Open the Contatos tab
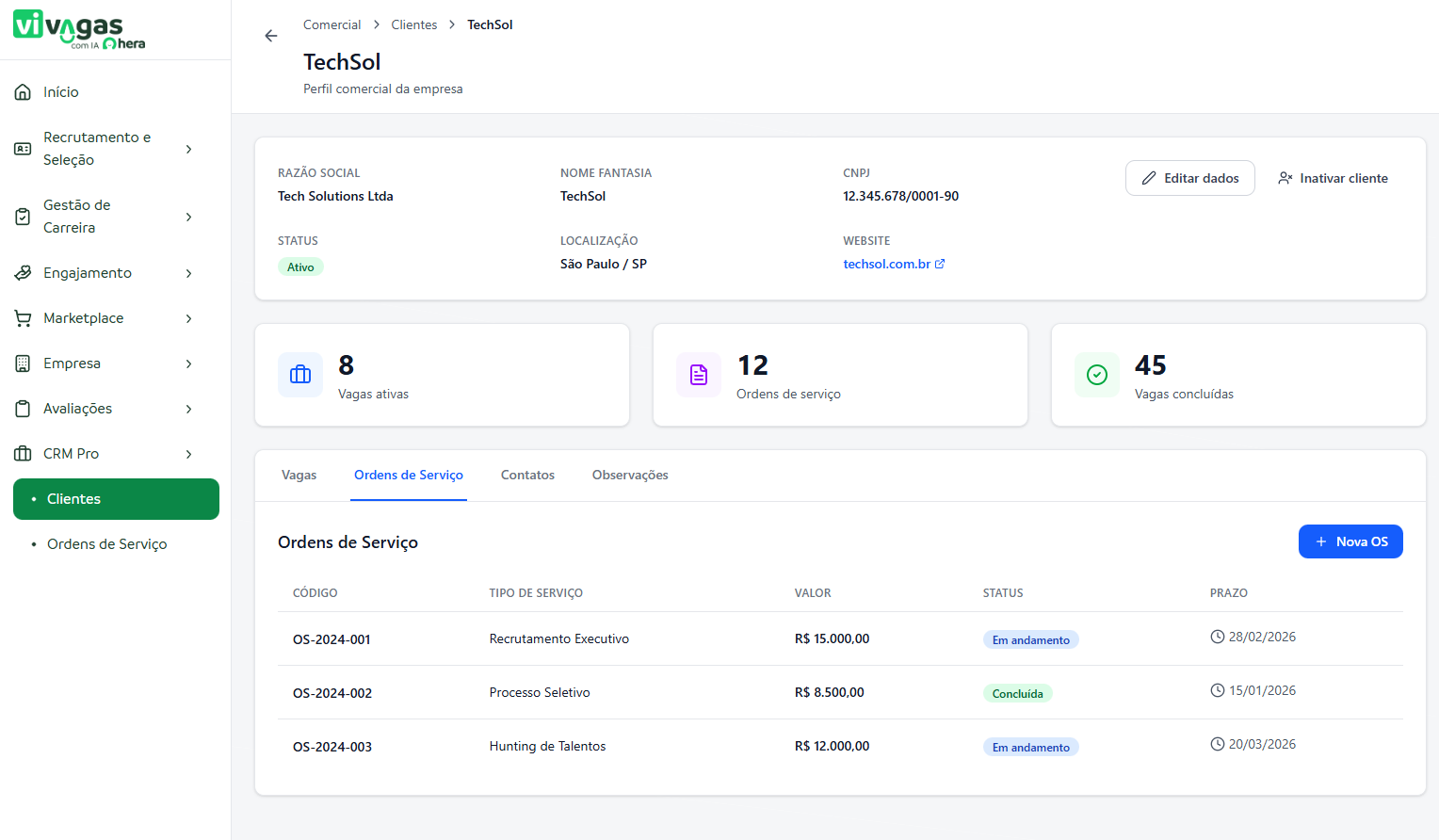The image size is (1439, 840). (527, 476)
